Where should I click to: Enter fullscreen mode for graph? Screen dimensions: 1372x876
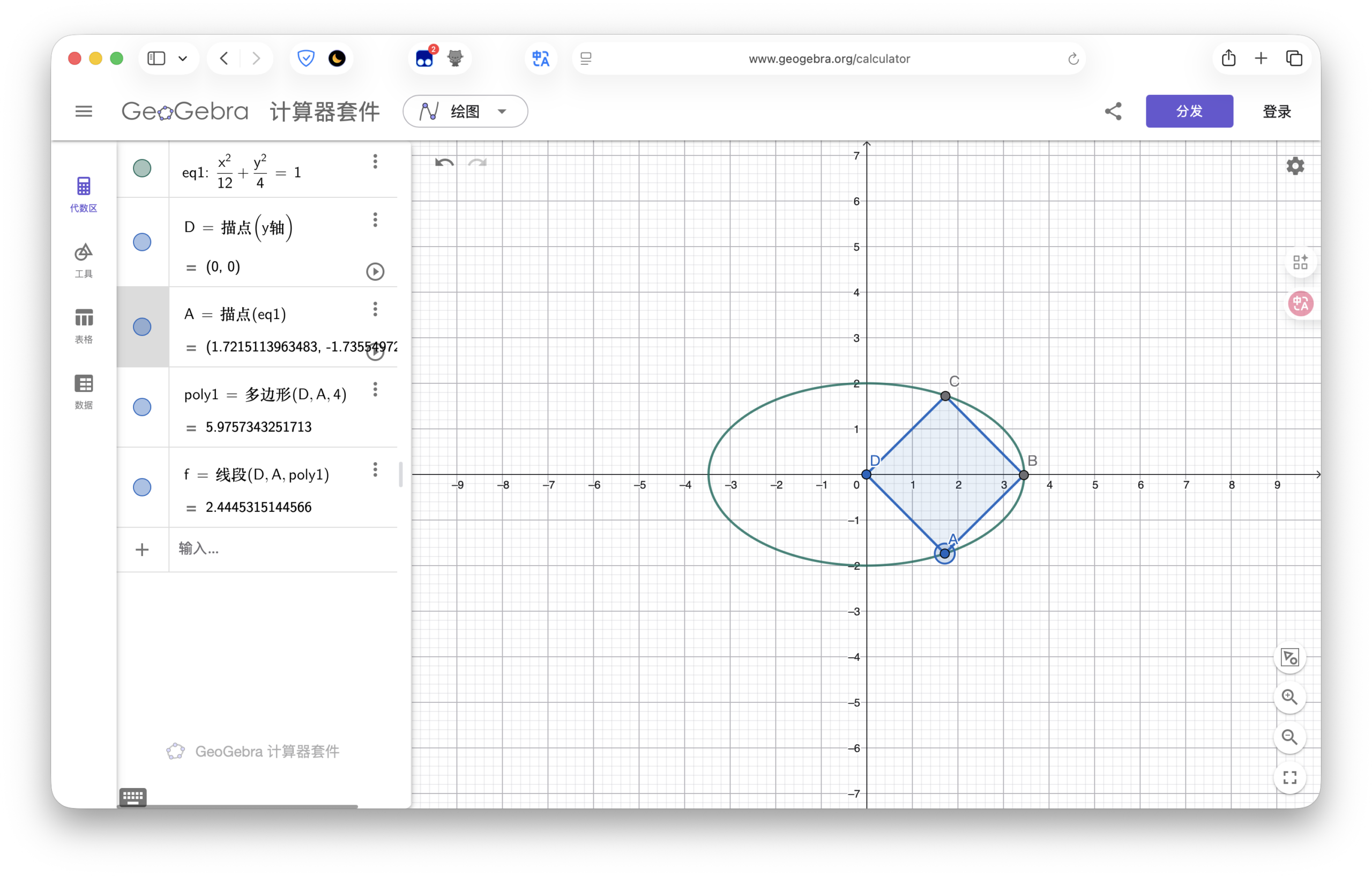click(x=1289, y=777)
